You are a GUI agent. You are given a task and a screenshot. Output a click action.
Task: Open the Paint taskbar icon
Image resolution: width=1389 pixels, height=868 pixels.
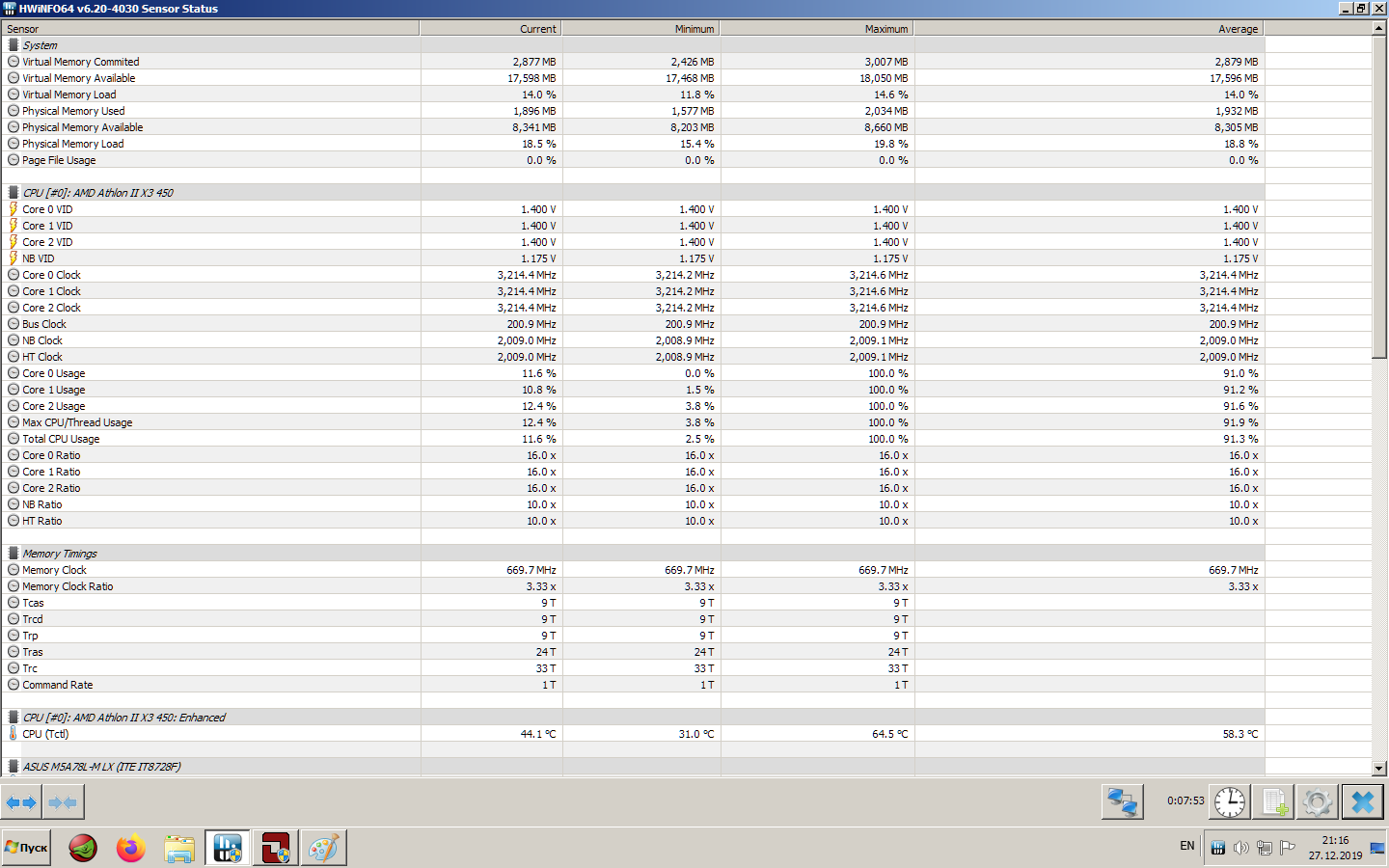click(323, 848)
